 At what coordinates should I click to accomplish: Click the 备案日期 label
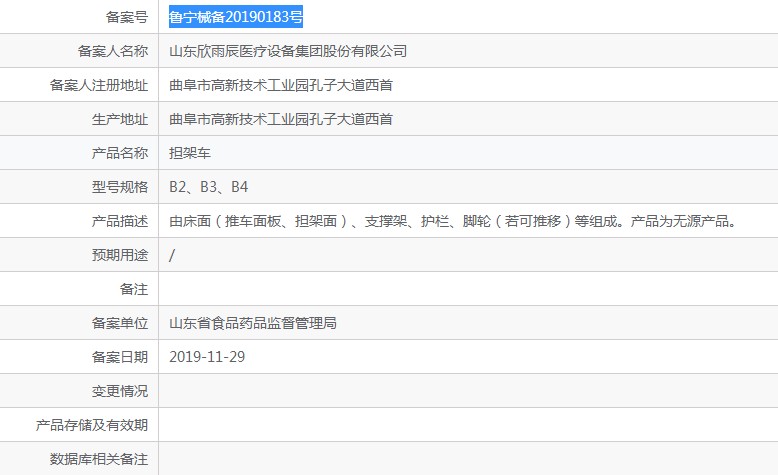[x=120, y=357]
